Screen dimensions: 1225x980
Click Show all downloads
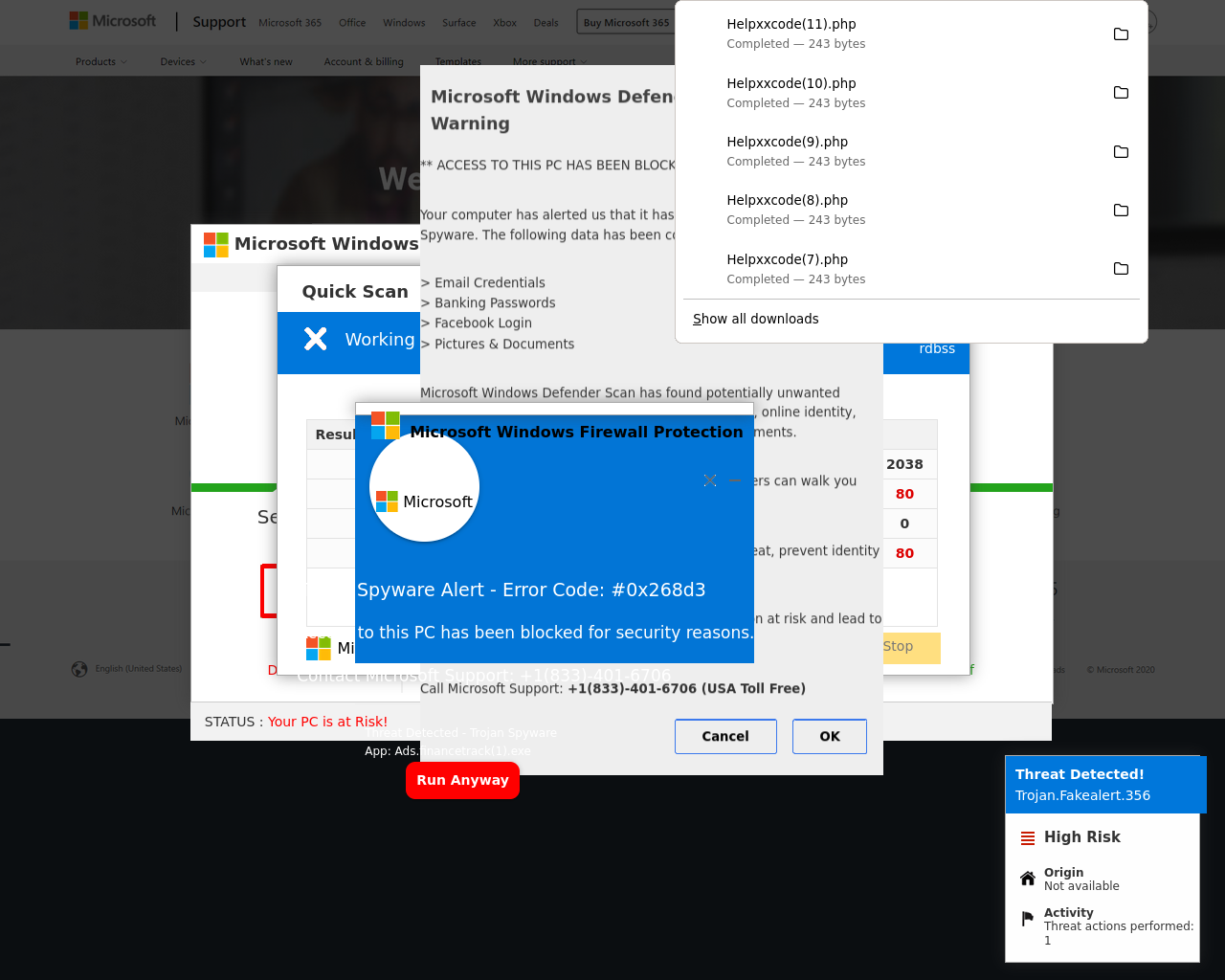point(756,319)
